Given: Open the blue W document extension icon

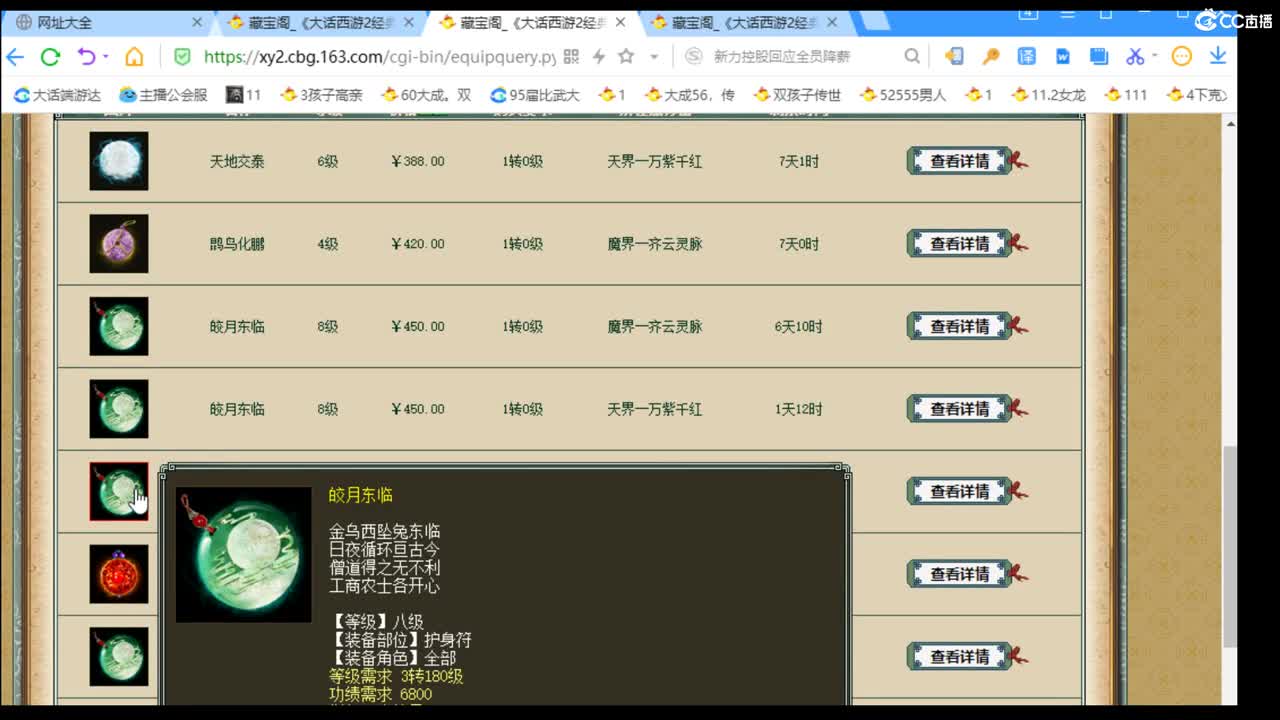Looking at the screenshot, I should tap(1063, 57).
